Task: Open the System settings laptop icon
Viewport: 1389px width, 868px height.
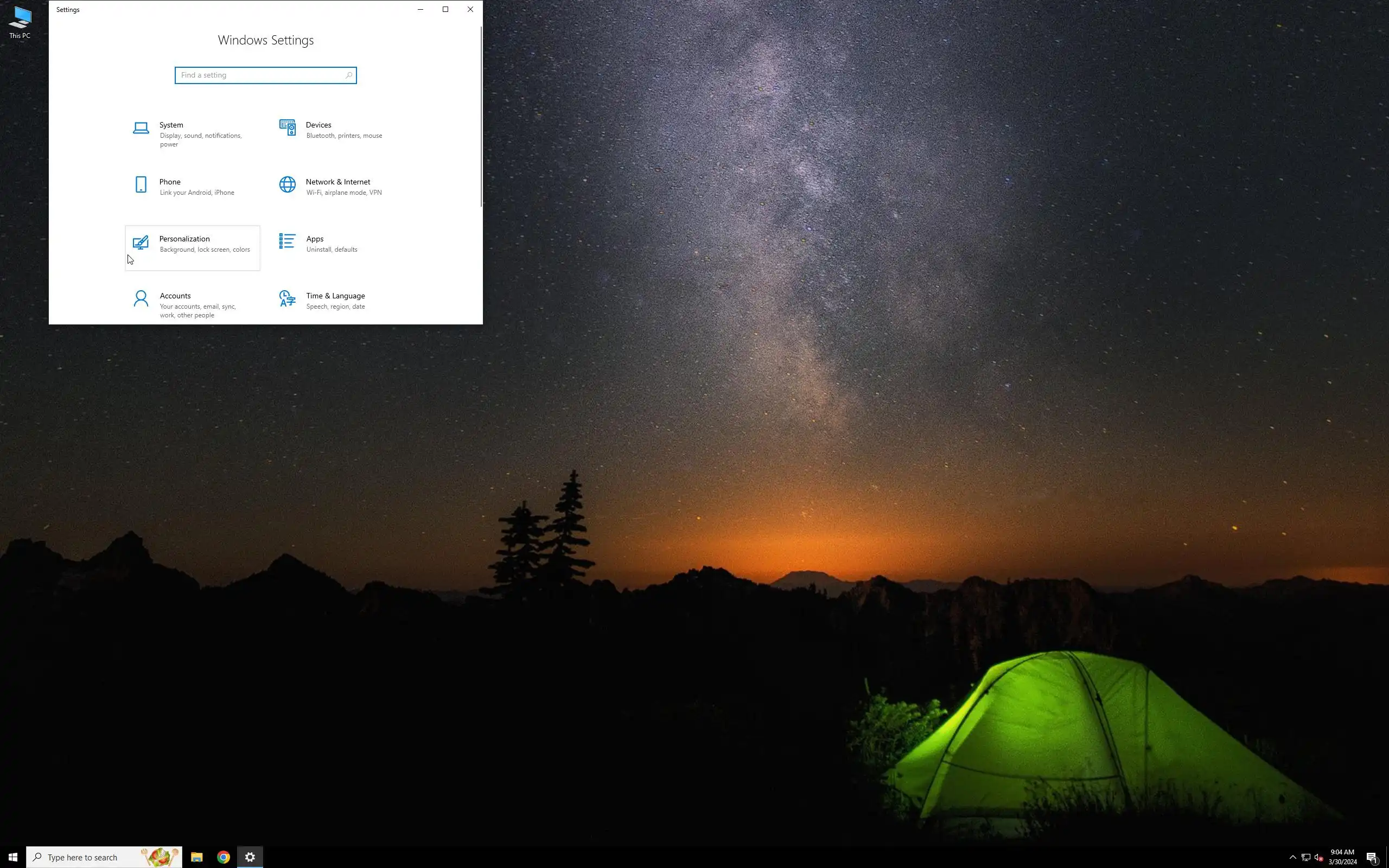Action: tap(141, 128)
